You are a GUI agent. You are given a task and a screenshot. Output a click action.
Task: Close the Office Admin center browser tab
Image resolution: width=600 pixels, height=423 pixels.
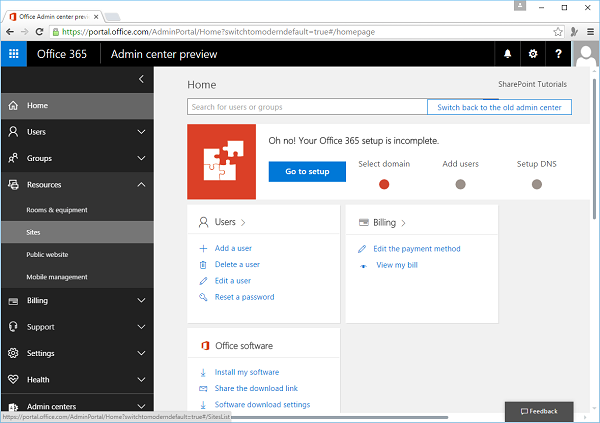tap(96, 17)
